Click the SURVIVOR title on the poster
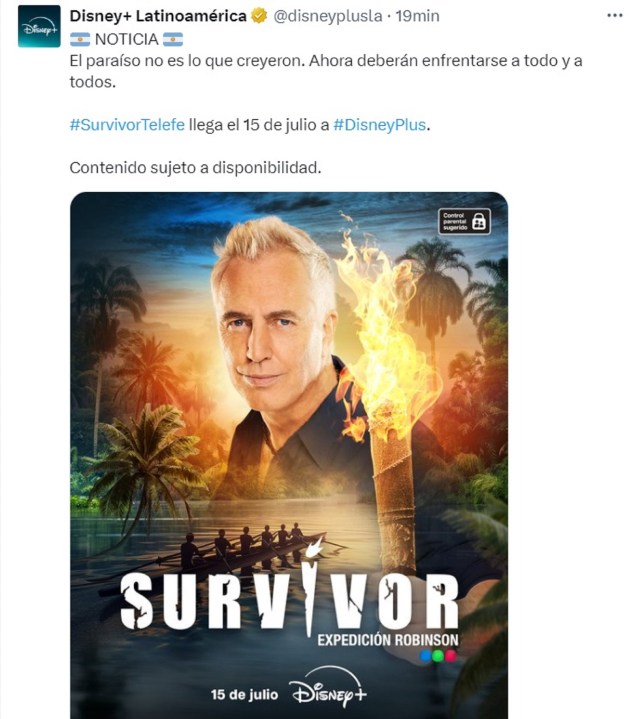Viewport: 629px width, 719px height. (x=289, y=601)
